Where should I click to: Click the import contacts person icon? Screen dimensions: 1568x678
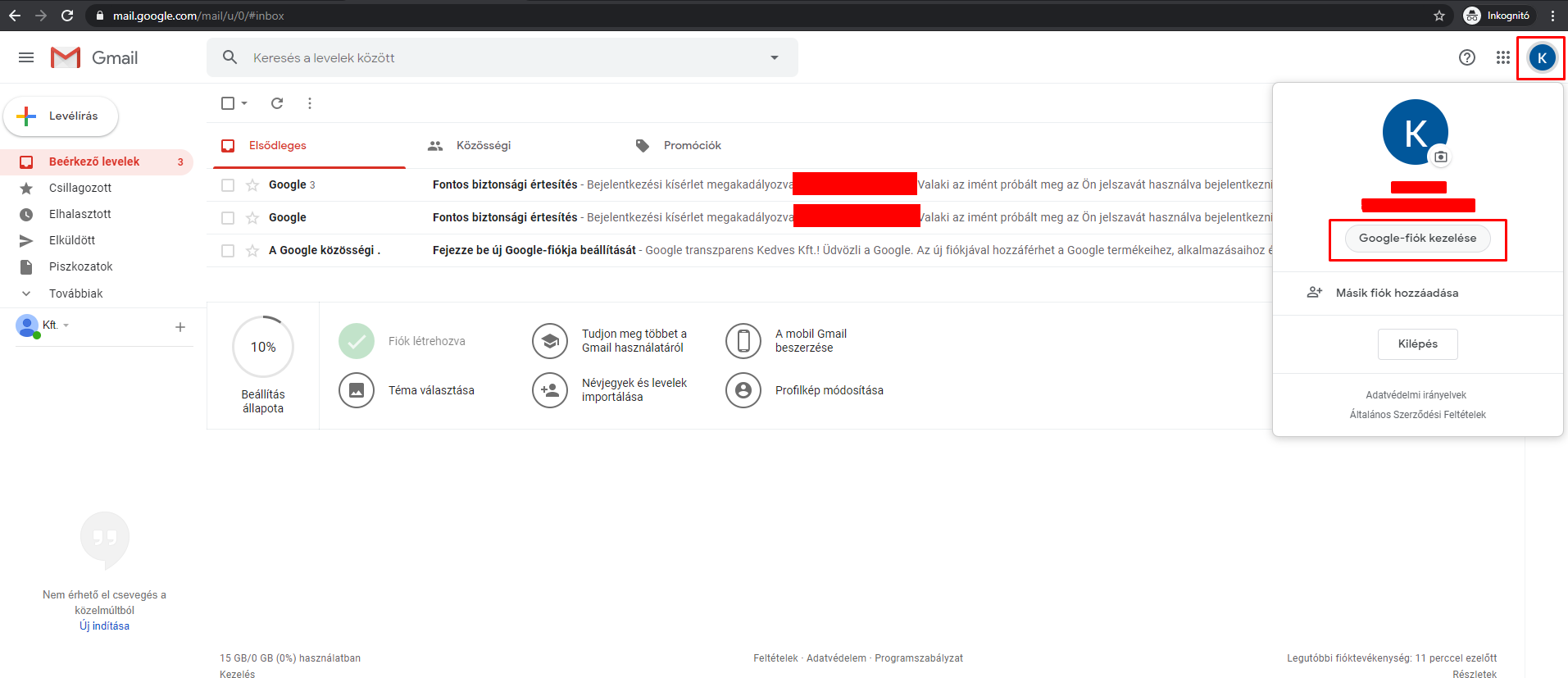click(x=550, y=390)
